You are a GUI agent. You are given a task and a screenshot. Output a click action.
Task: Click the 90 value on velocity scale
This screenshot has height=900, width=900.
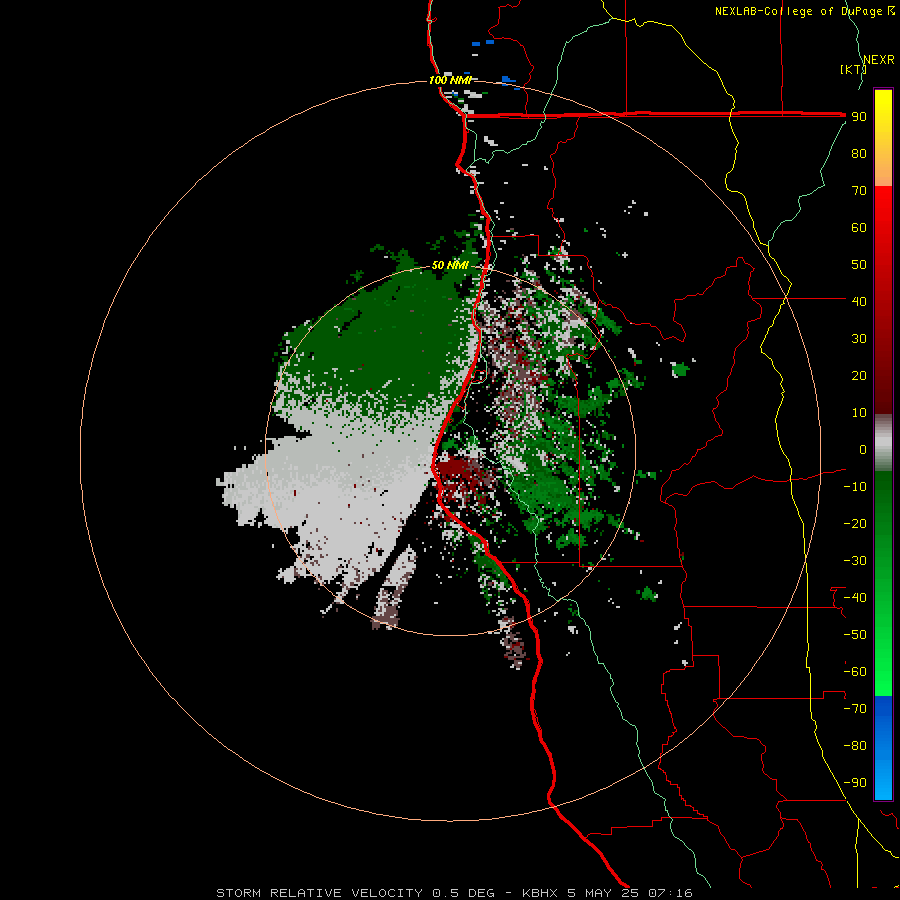[859, 117]
